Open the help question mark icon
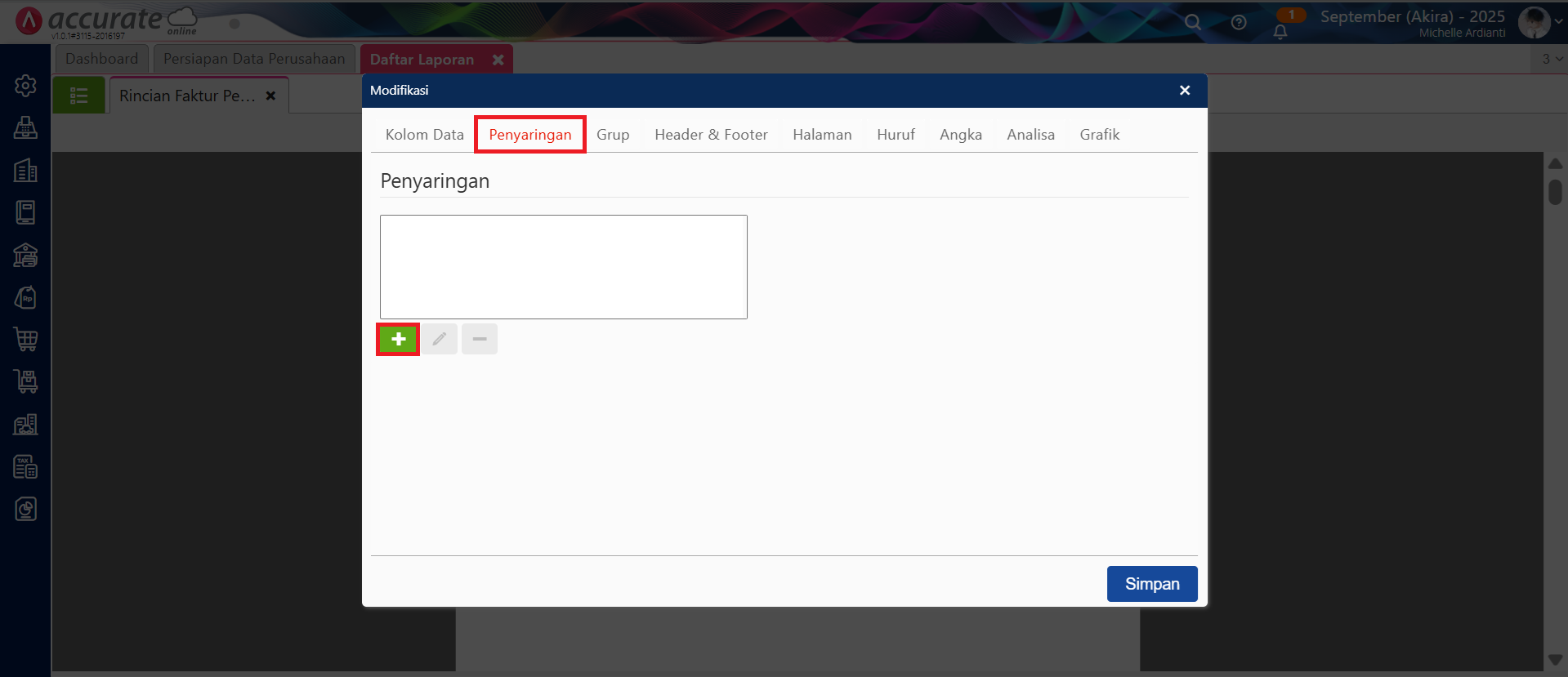Viewport: 1568px width, 677px height. pyautogui.click(x=1239, y=23)
